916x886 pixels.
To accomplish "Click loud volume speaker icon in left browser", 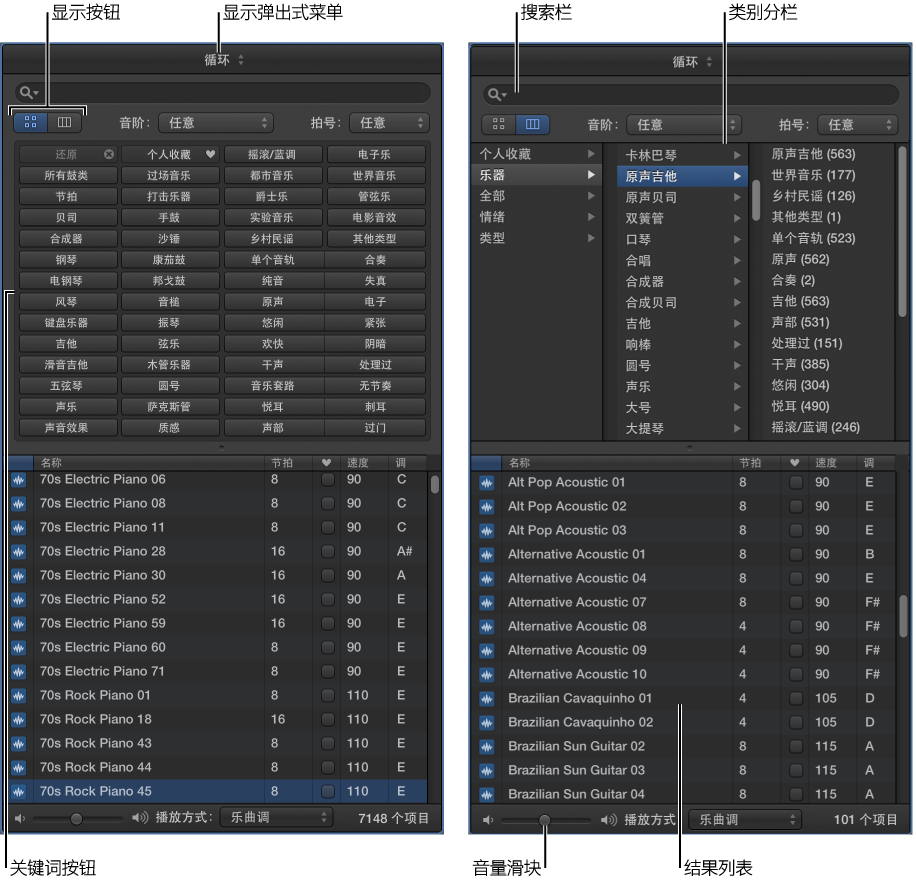I will pos(140,818).
